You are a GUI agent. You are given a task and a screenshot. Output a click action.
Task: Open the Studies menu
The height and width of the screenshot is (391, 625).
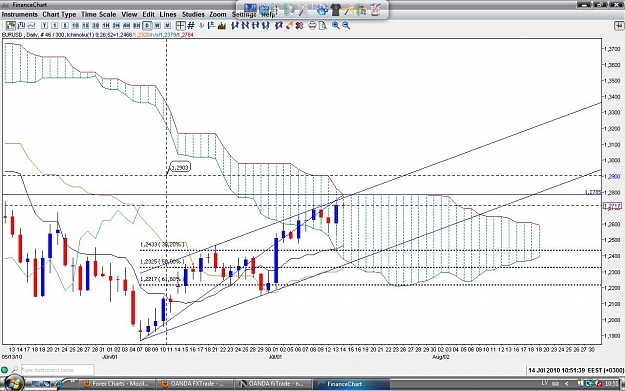pos(193,14)
